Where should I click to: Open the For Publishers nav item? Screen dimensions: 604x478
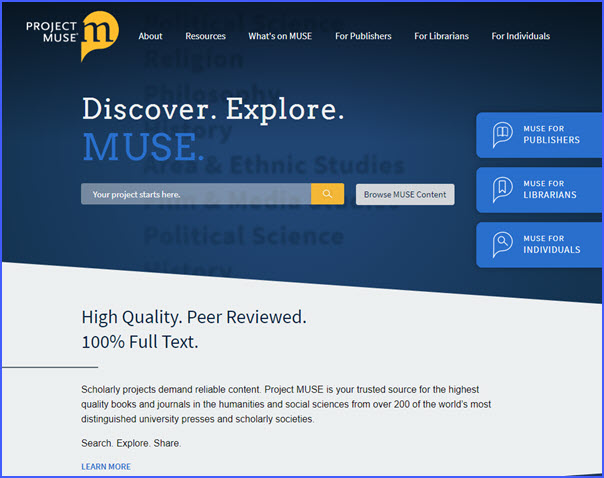[363, 36]
